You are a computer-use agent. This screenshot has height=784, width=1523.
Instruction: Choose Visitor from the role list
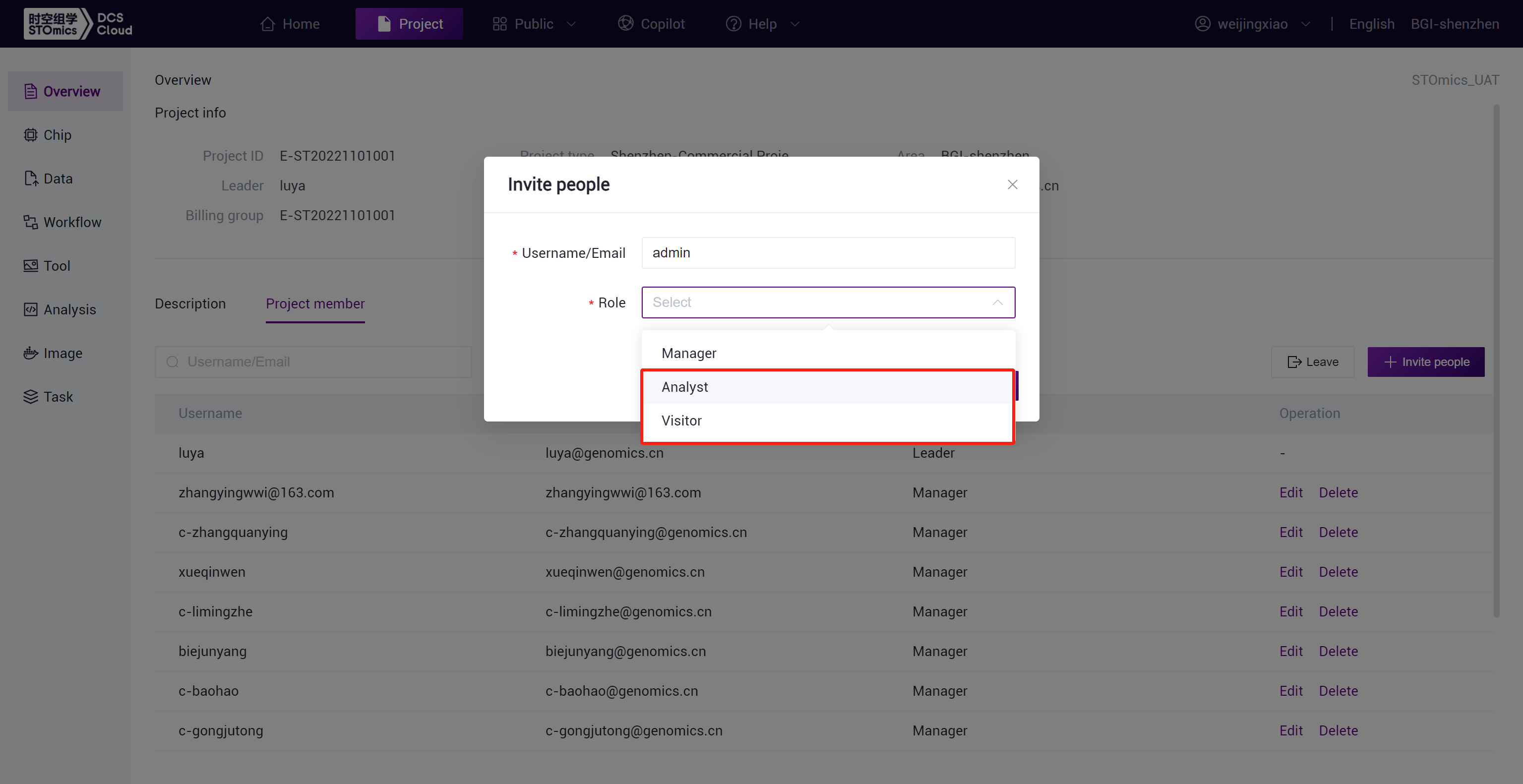[681, 421]
